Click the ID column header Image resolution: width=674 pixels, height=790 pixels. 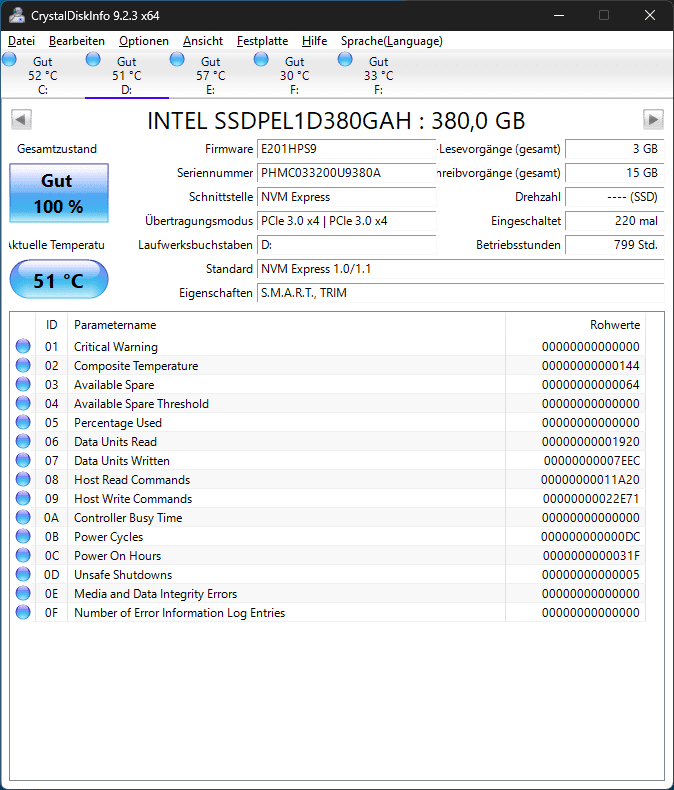(x=51, y=325)
